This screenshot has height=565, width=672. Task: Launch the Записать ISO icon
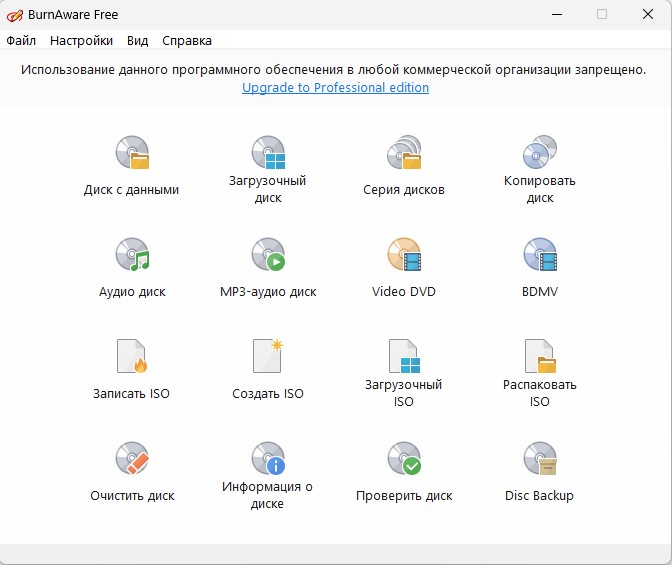pos(132,356)
